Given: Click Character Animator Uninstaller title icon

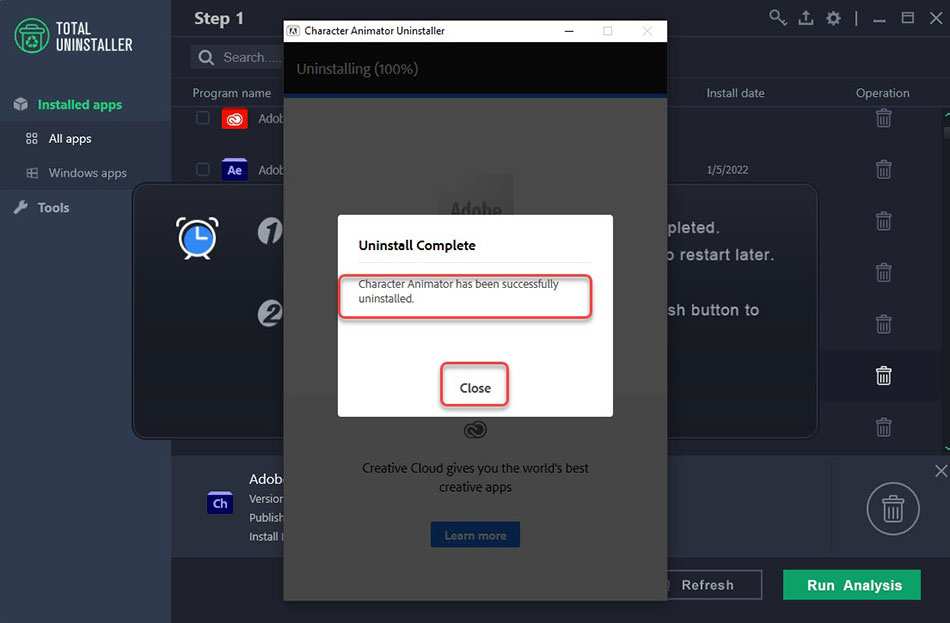Looking at the screenshot, I should click(x=293, y=31).
